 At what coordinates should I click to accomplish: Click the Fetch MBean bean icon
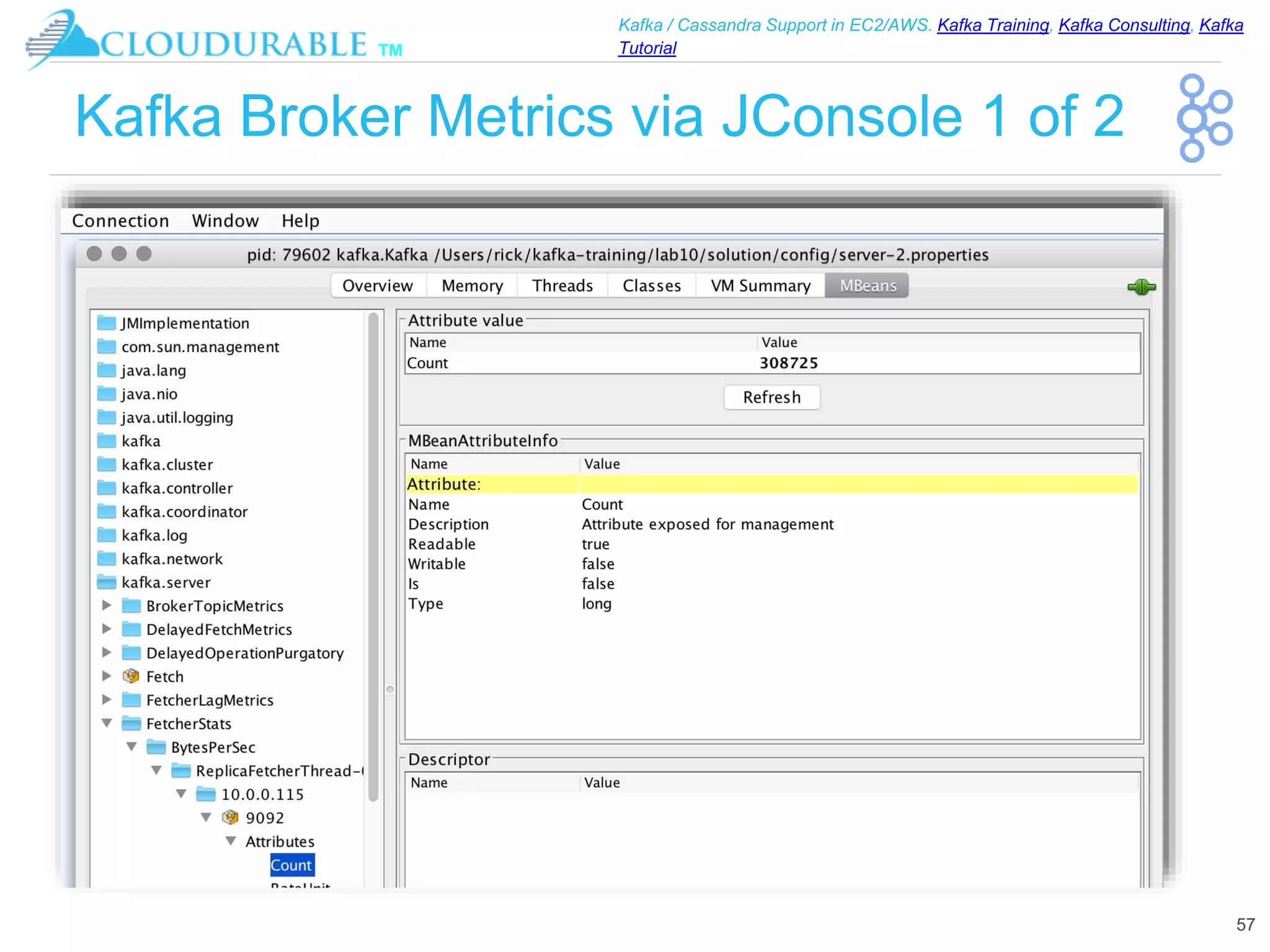click(131, 676)
